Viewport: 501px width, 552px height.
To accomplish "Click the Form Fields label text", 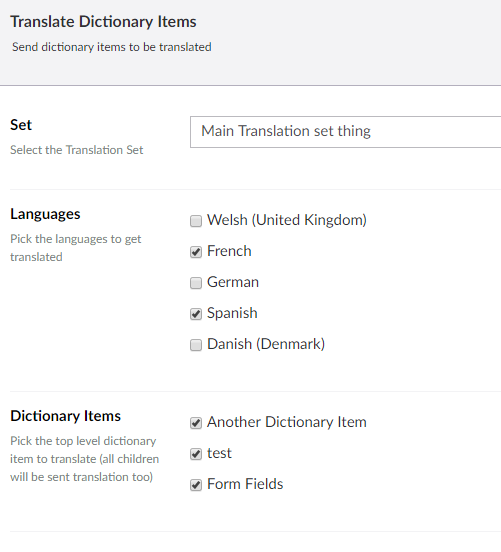I will [245, 484].
